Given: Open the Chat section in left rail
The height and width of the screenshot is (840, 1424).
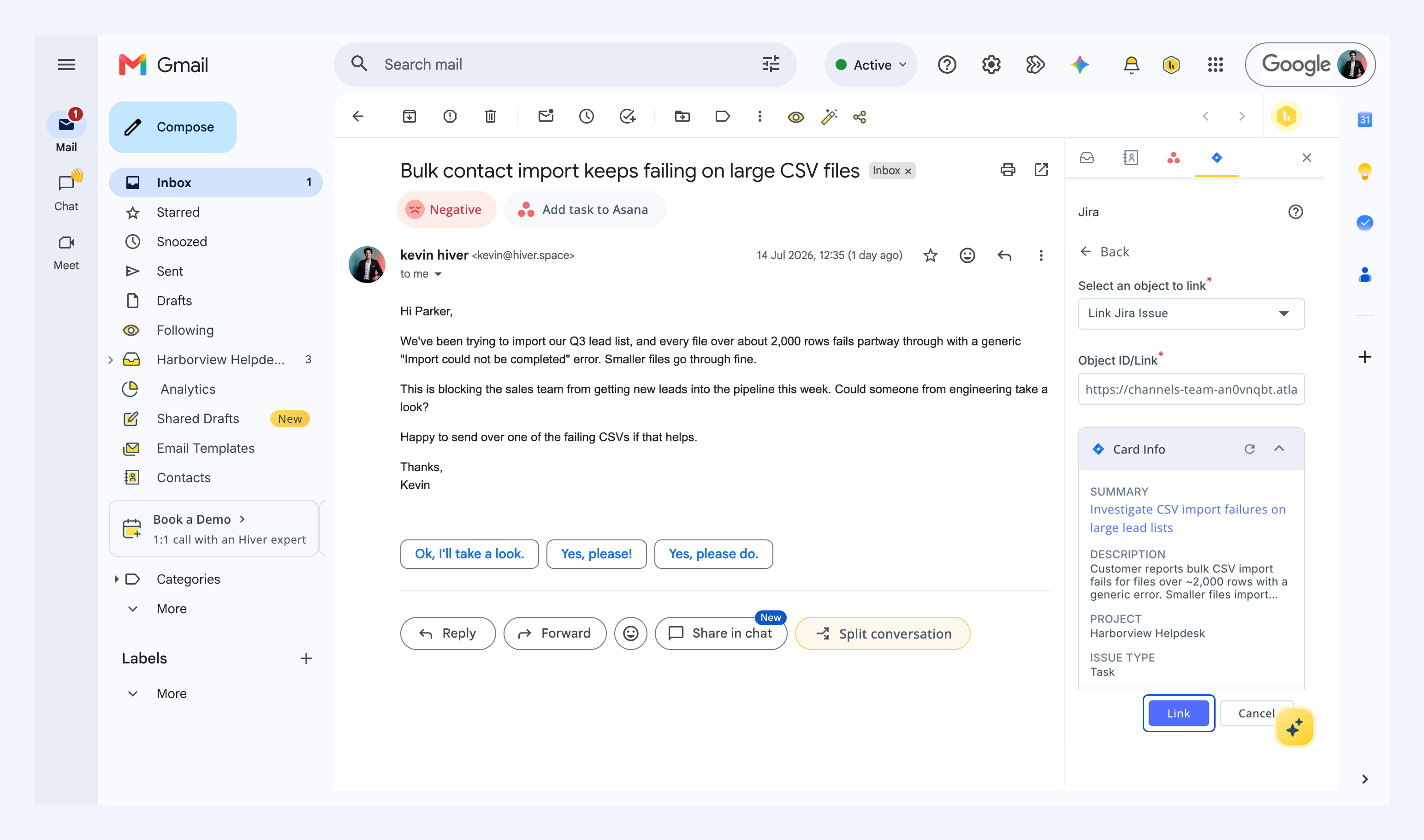Looking at the screenshot, I should [x=66, y=191].
